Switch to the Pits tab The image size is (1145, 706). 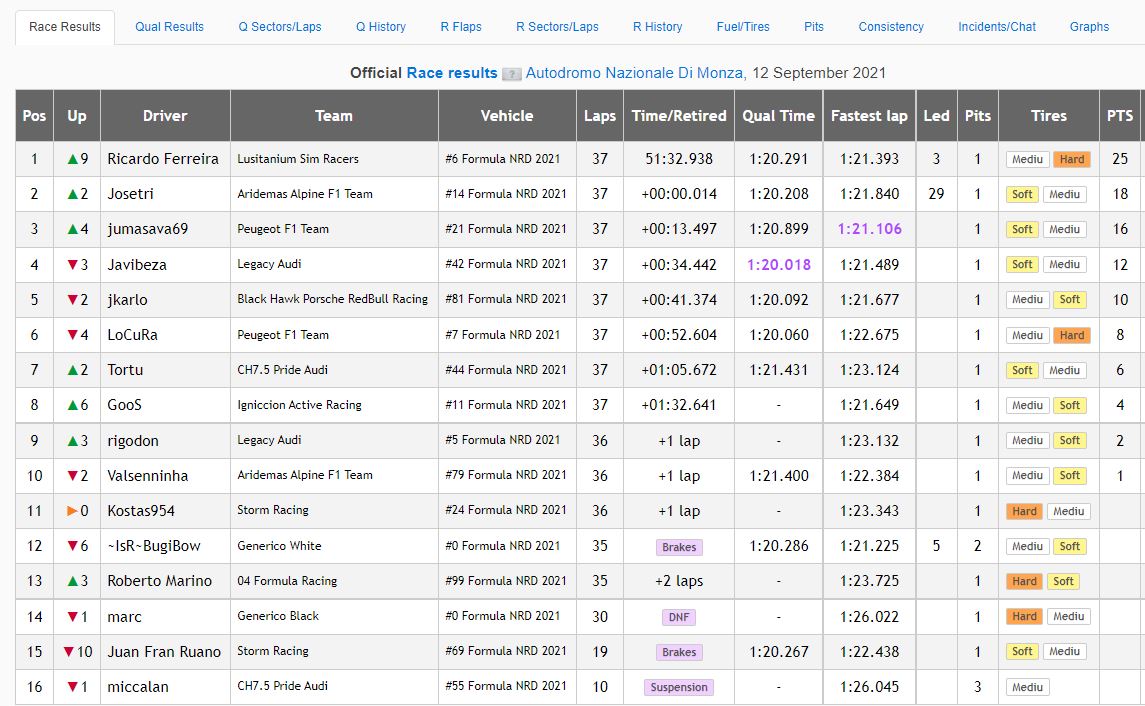click(813, 27)
